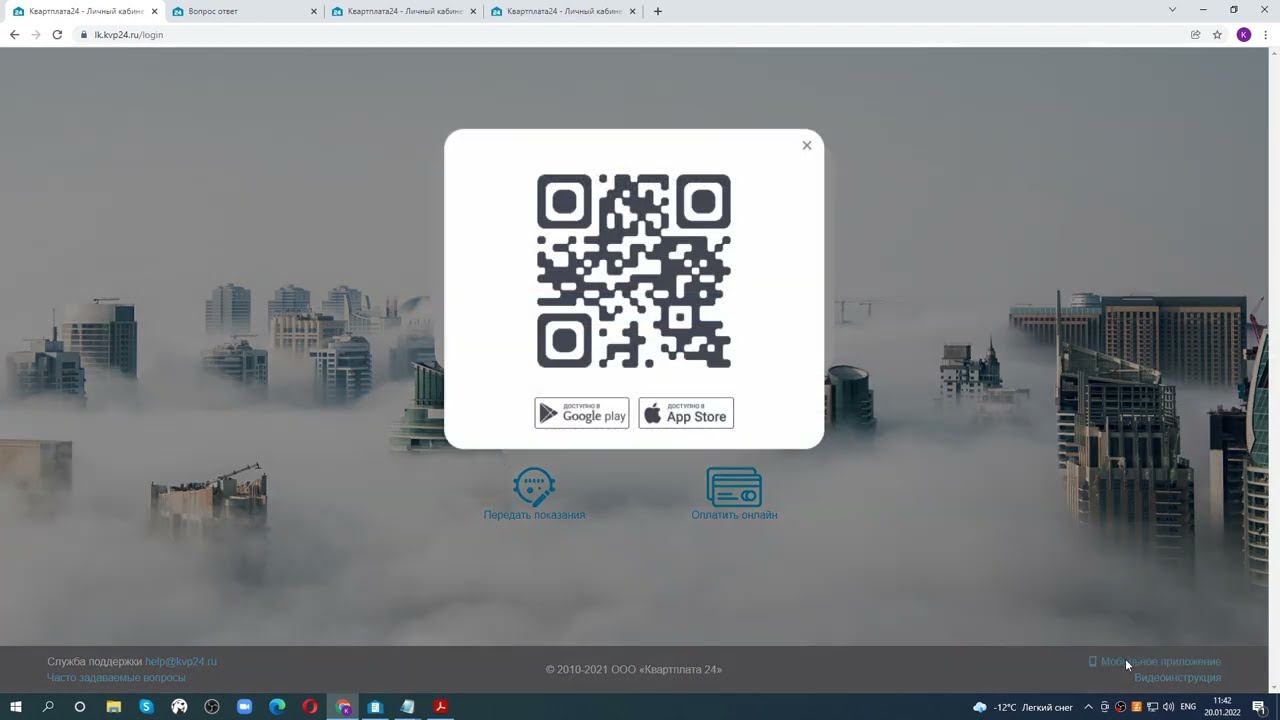The height and width of the screenshot is (720, 1280).
Task: Show hidden system tray icons
Action: tap(1088, 707)
